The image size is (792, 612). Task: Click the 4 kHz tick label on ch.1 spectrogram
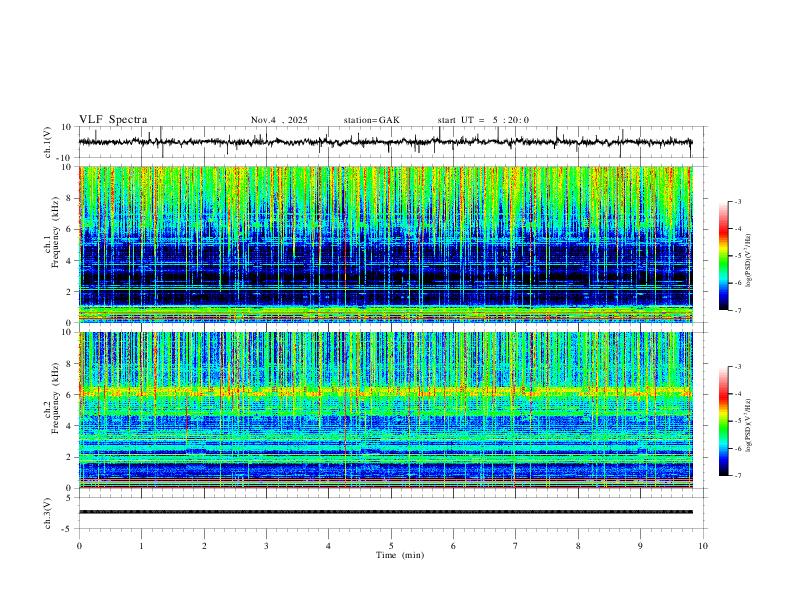(70, 261)
